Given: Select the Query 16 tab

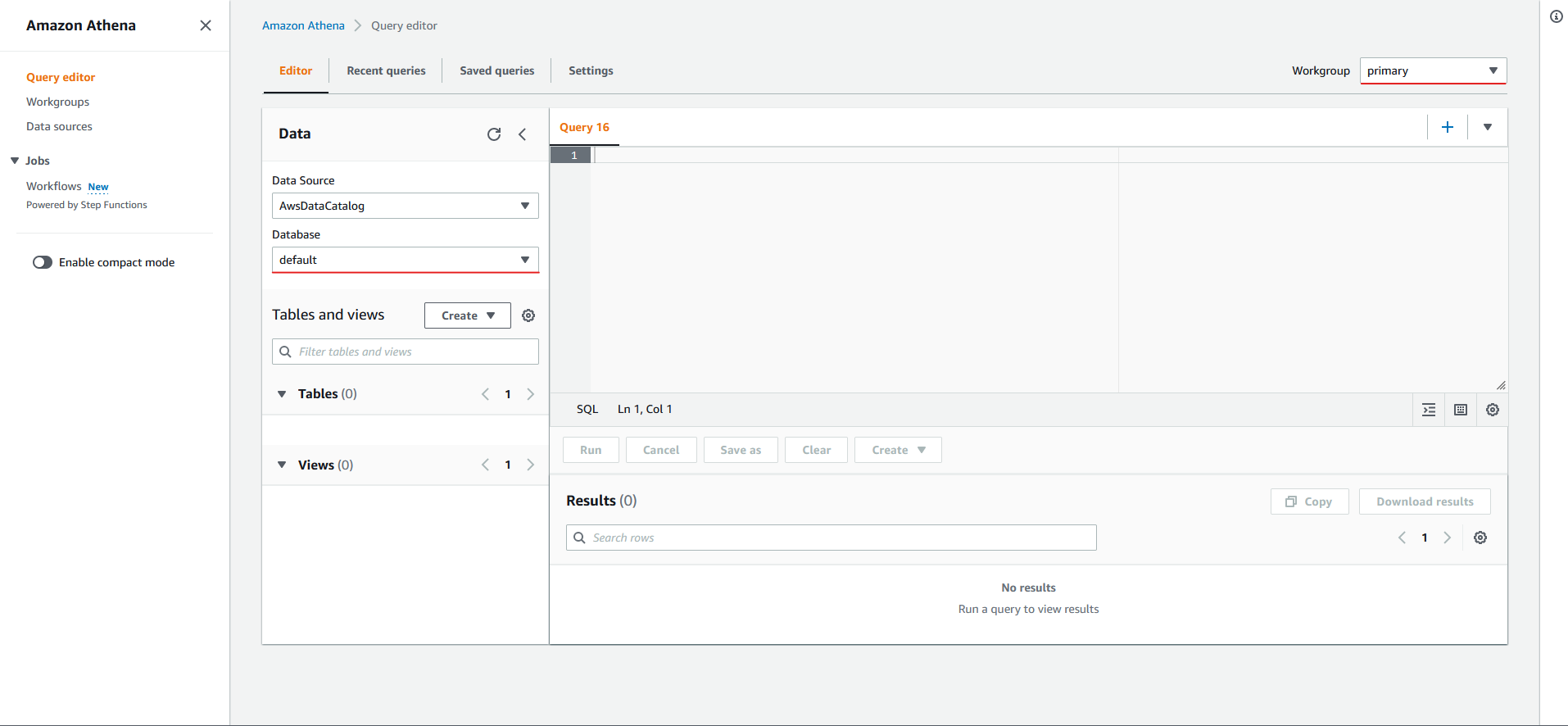Looking at the screenshot, I should [x=584, y=127].
